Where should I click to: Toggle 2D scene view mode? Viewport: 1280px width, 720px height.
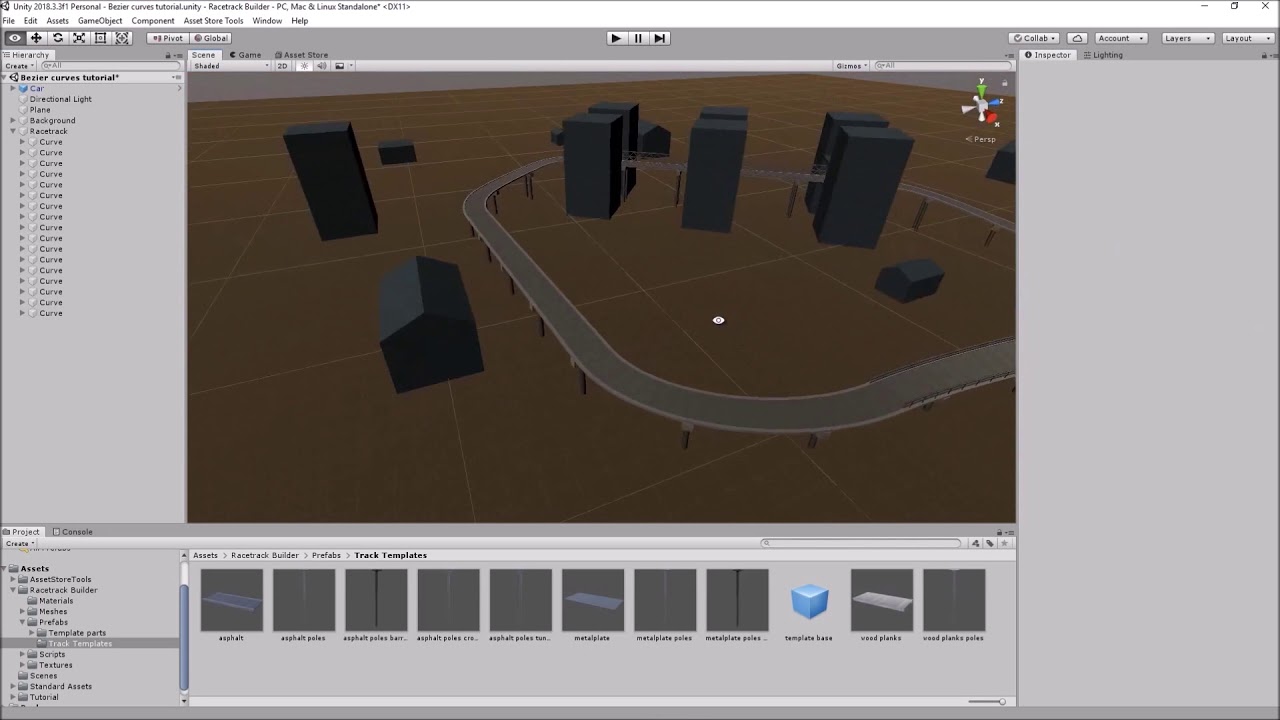tap(282, 66)
